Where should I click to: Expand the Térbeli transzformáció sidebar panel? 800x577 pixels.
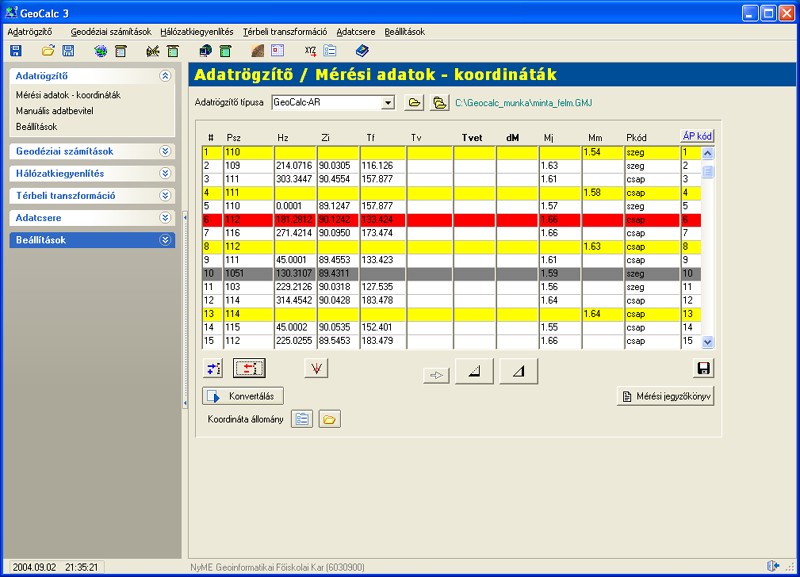coord(164,195)
